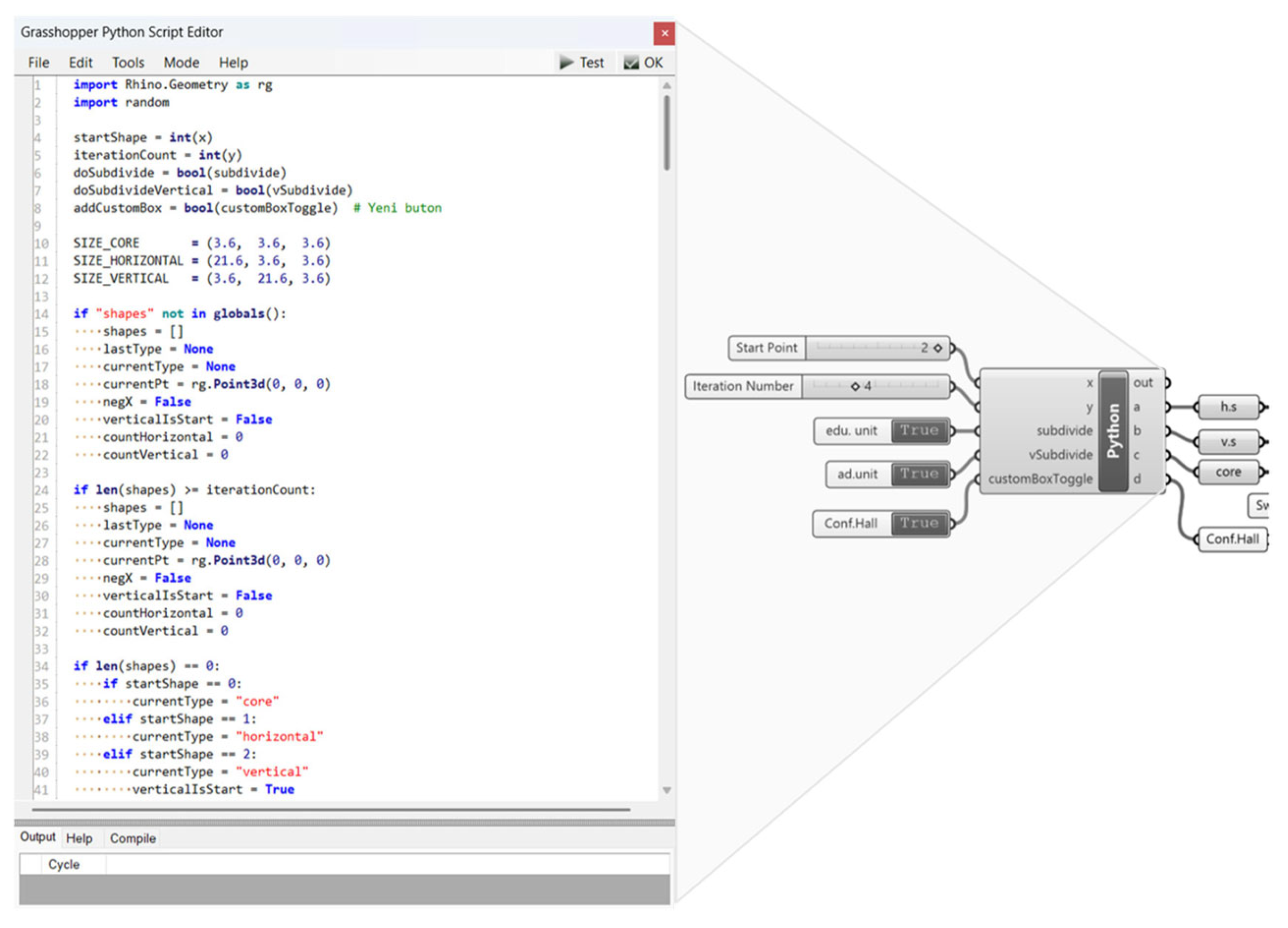The height and width of the screenshot is (928, 1288).
Task: Open the Mode menu
Action: tap(181, 63)
